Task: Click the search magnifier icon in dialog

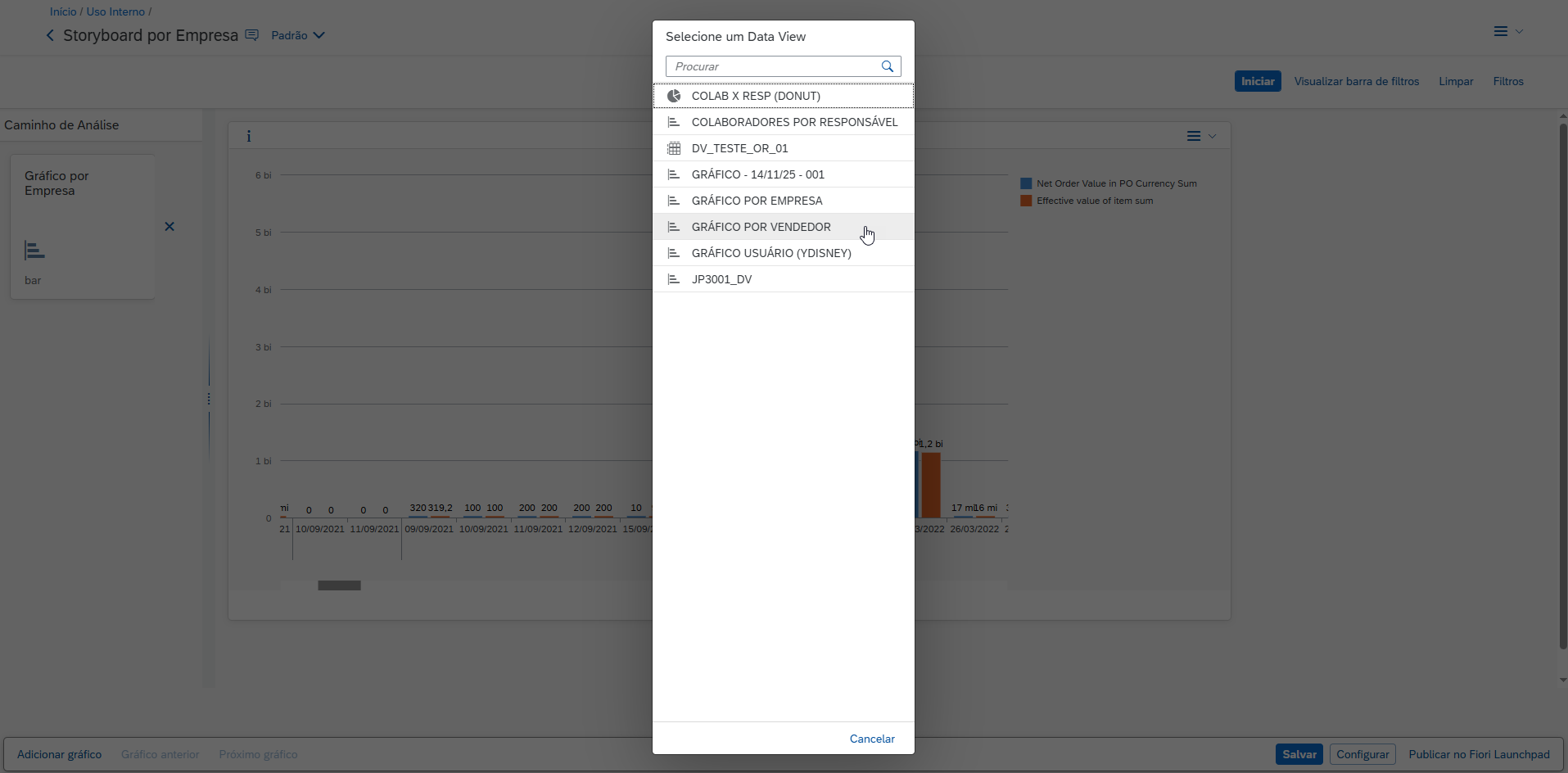Action: (887, 66)
